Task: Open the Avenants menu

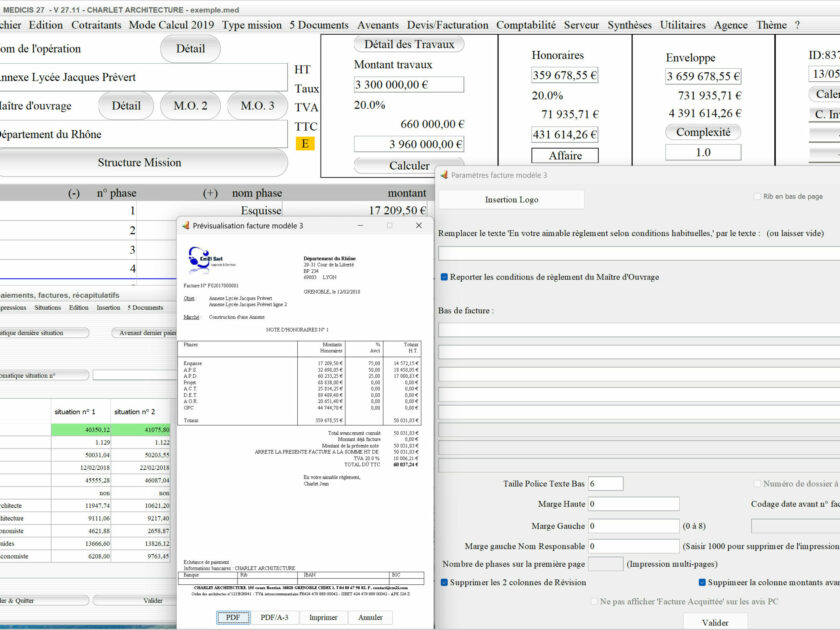Action: [x=378, y=25]
